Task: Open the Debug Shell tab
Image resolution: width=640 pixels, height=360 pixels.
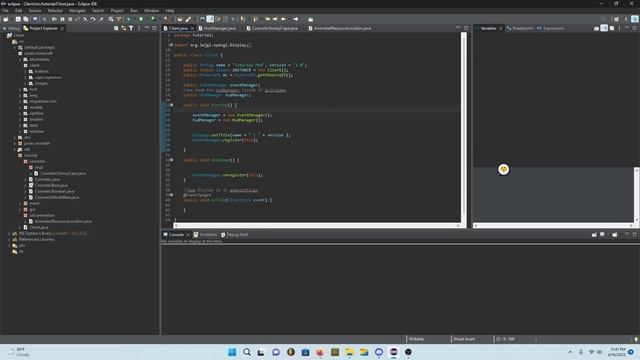Action: click(x=235, y=235)
